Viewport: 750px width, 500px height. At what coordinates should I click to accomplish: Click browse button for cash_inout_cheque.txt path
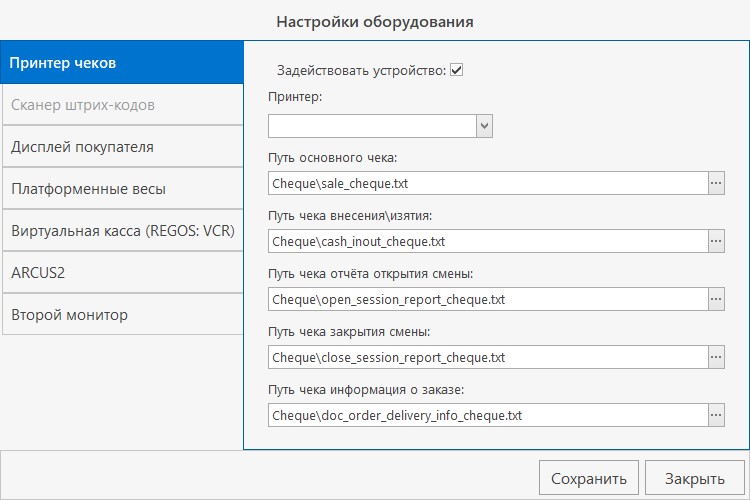(716, 241)
